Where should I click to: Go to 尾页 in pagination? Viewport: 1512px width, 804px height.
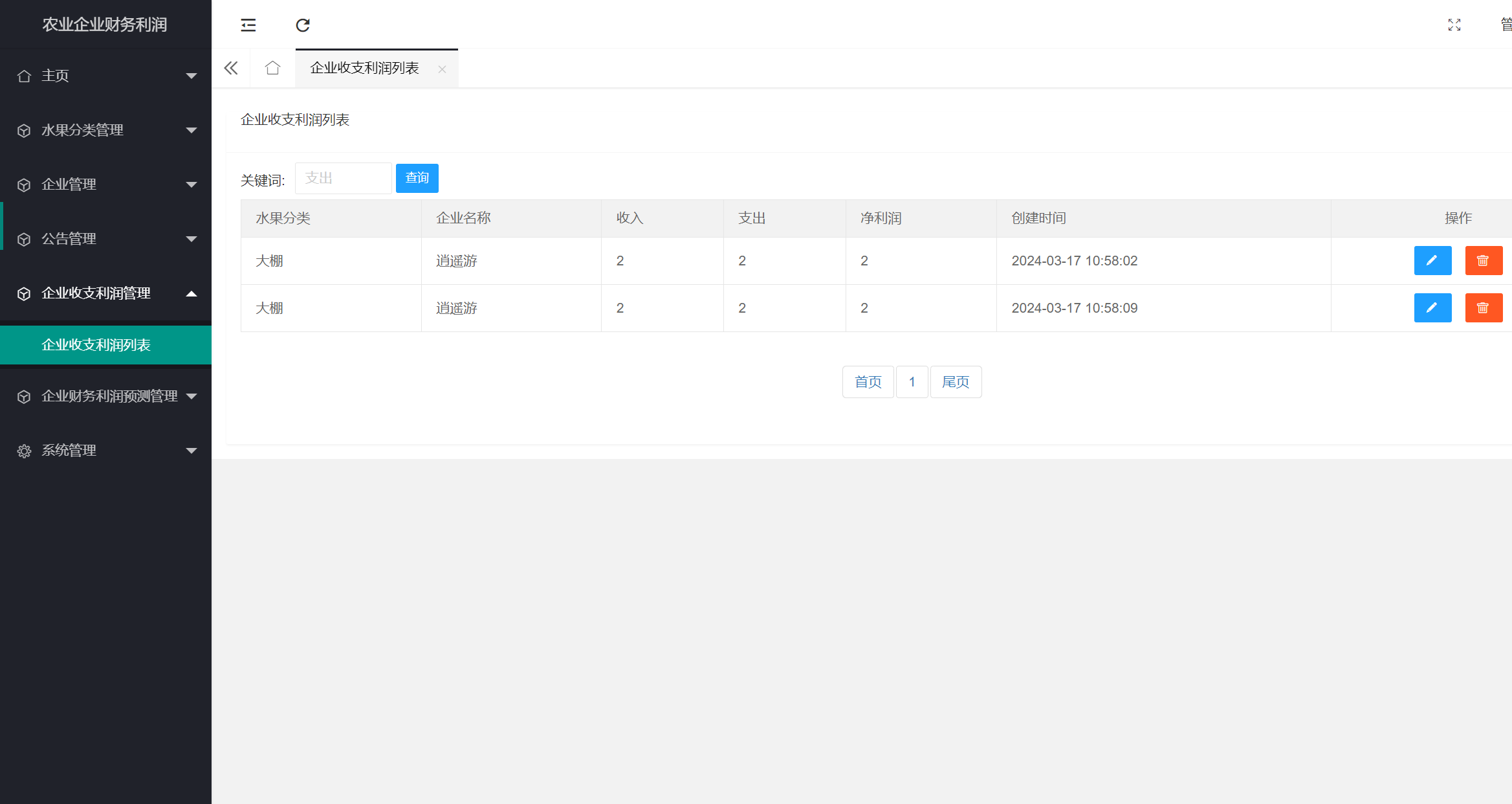pos(956,382)
